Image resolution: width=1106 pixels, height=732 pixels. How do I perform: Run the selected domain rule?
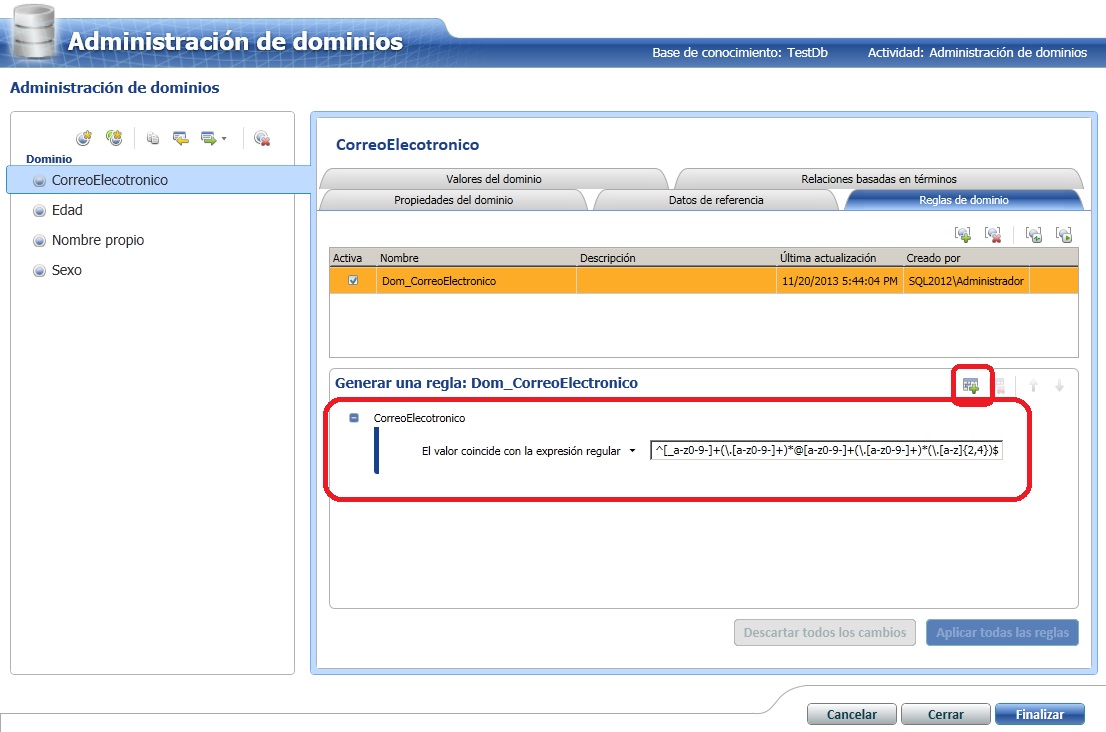[x=1064, y=233]
